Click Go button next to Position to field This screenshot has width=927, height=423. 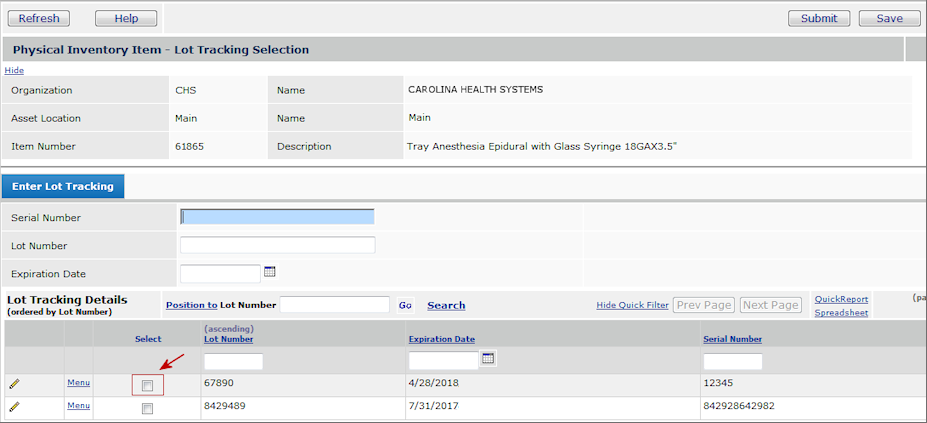[405, 305]
